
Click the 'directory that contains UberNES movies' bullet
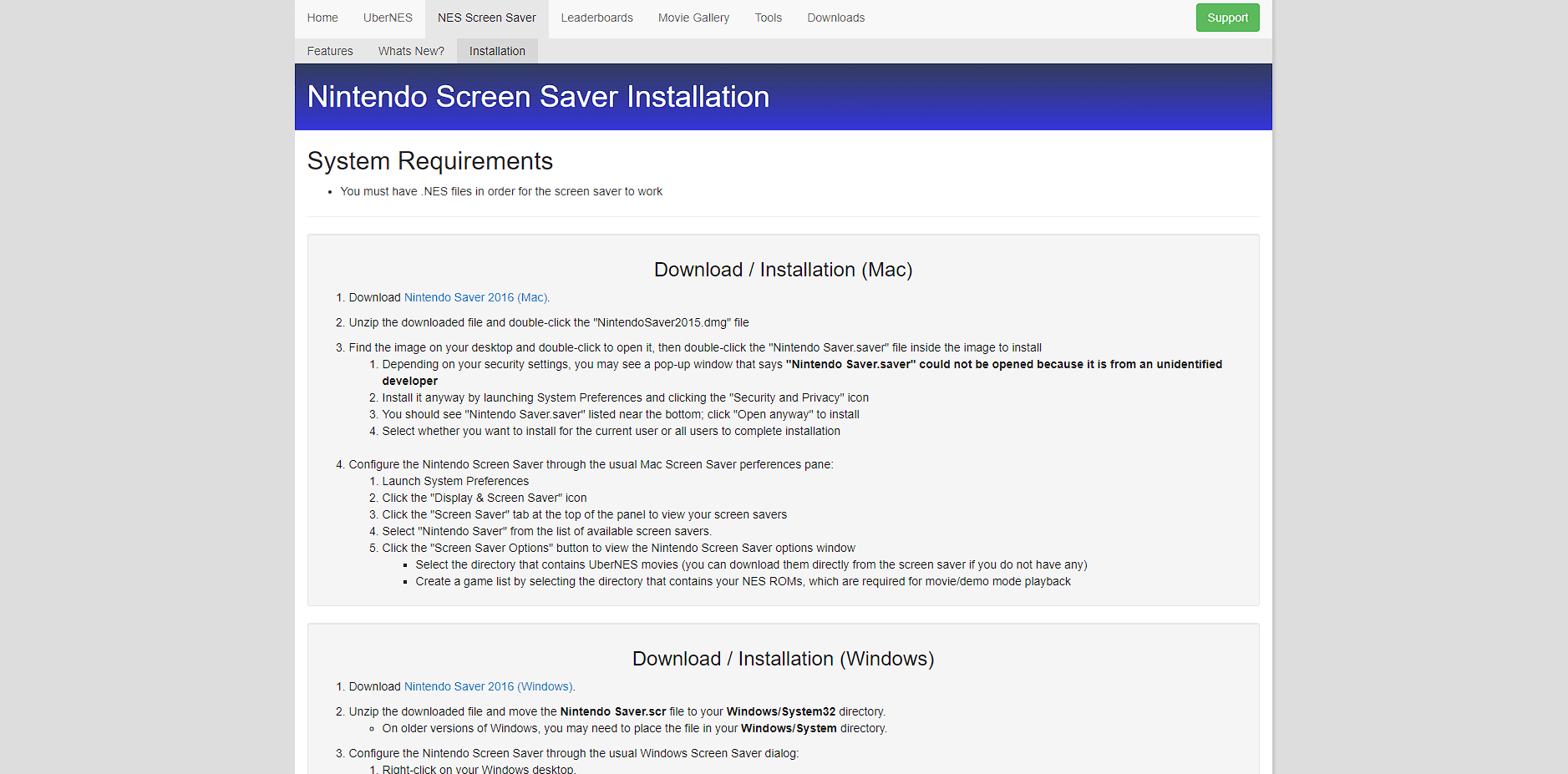pos(751,564)
